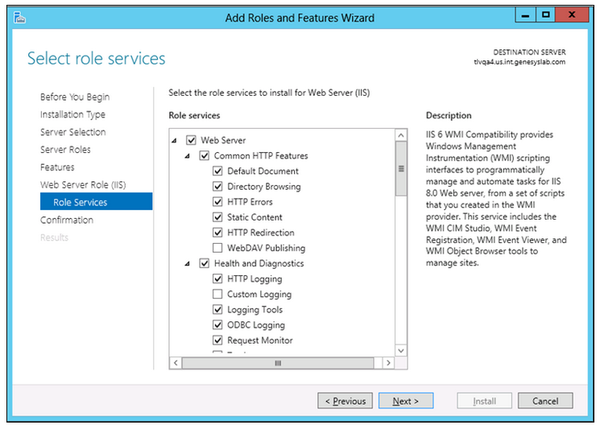Click the horizontal scrollbar thumb
The width and height of the screenshot is (600, 429).
click(278, 363)
